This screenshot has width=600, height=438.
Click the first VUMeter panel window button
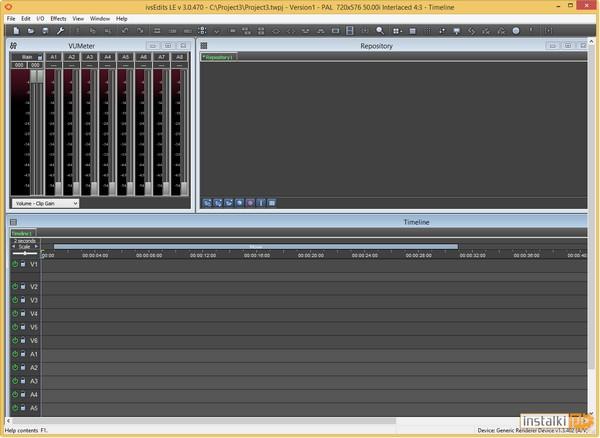coord(153,46)
